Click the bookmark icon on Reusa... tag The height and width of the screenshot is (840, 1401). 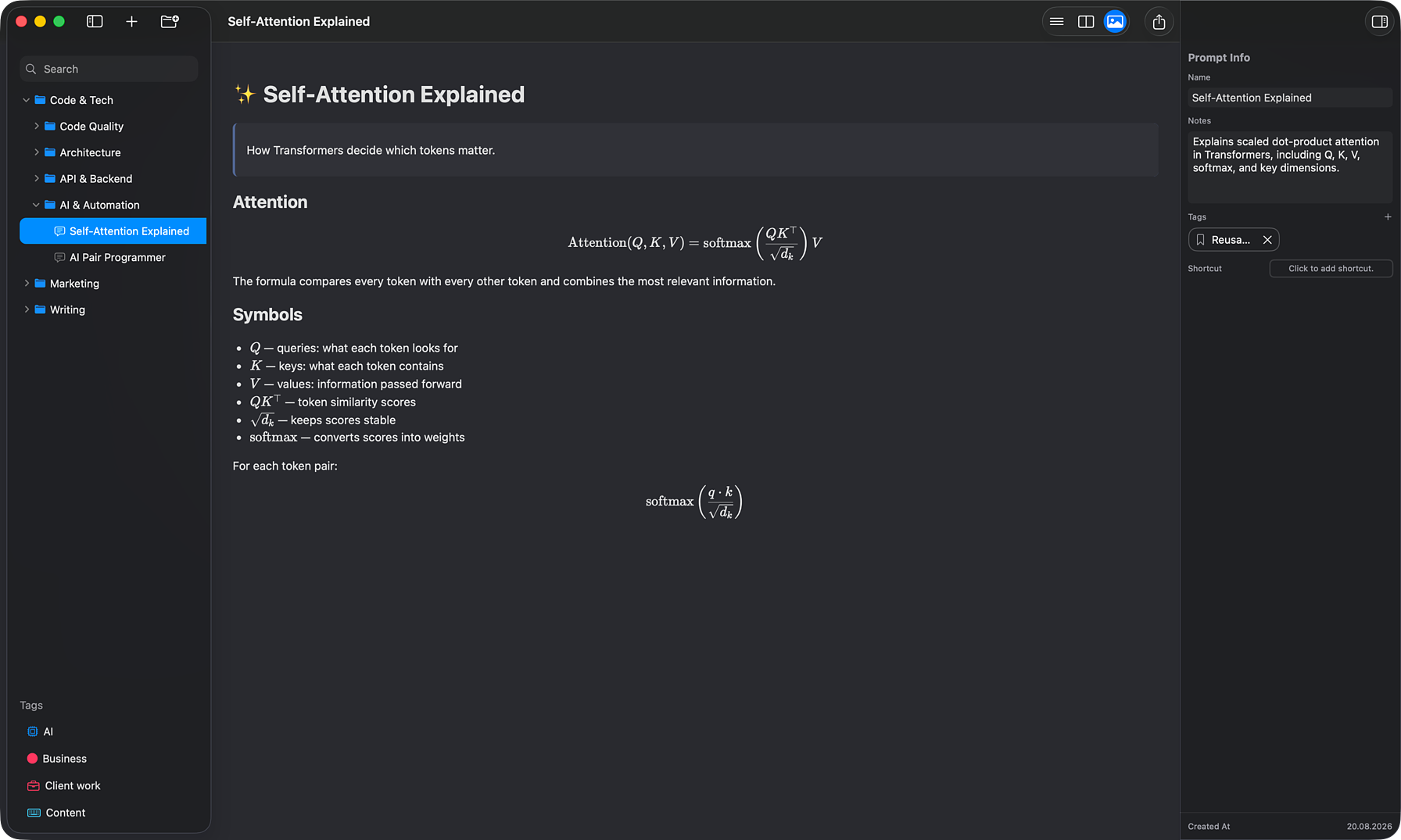[1200, 240]
